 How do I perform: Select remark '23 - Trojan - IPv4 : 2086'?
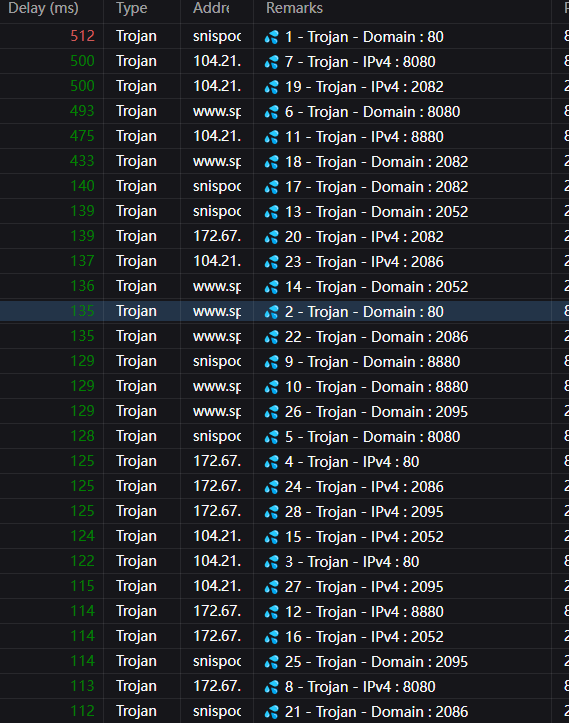[x=364, y=262]
